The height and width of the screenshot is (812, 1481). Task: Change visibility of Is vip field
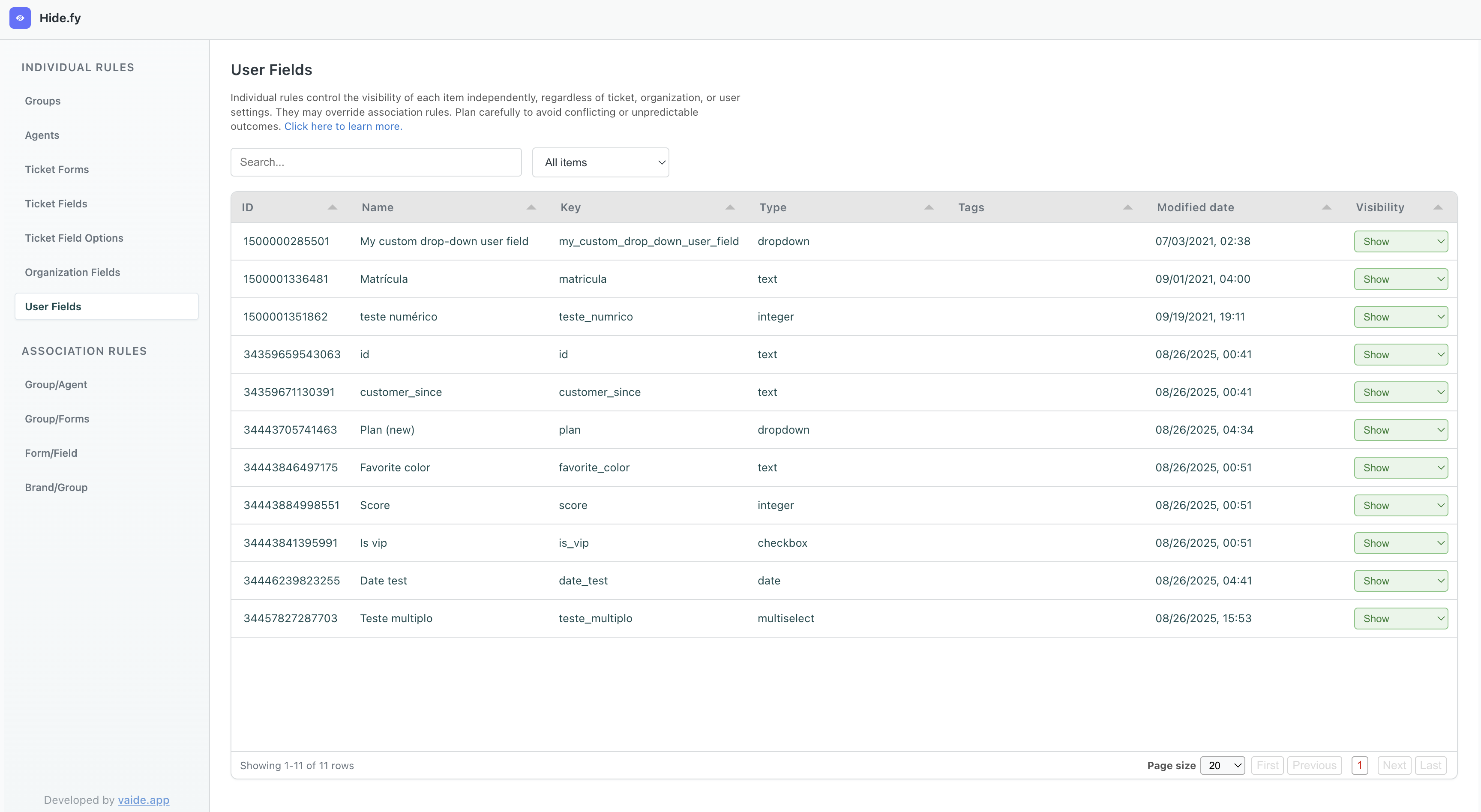click(x=1400, y=543)
